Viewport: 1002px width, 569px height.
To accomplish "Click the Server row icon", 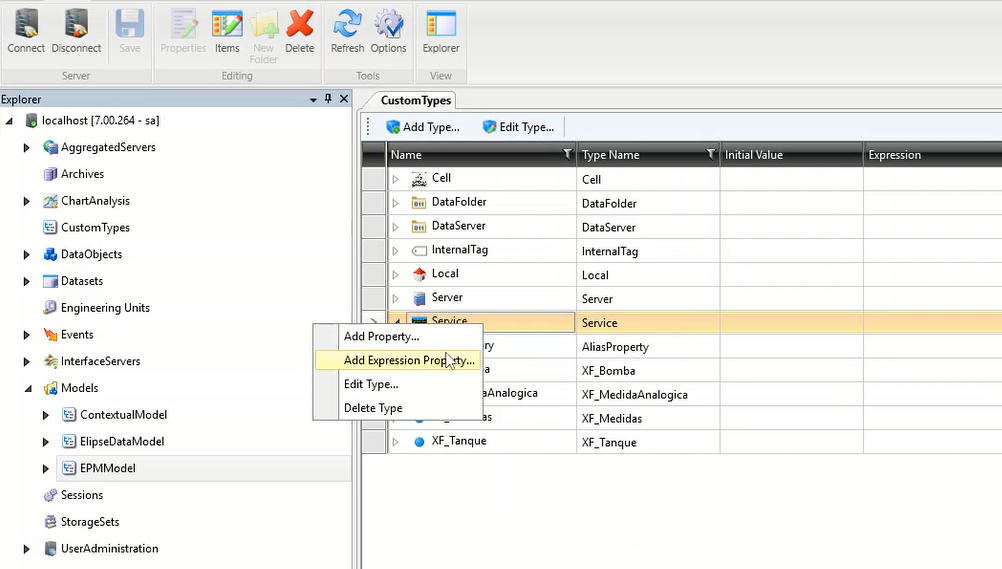I will click(419, 299).
